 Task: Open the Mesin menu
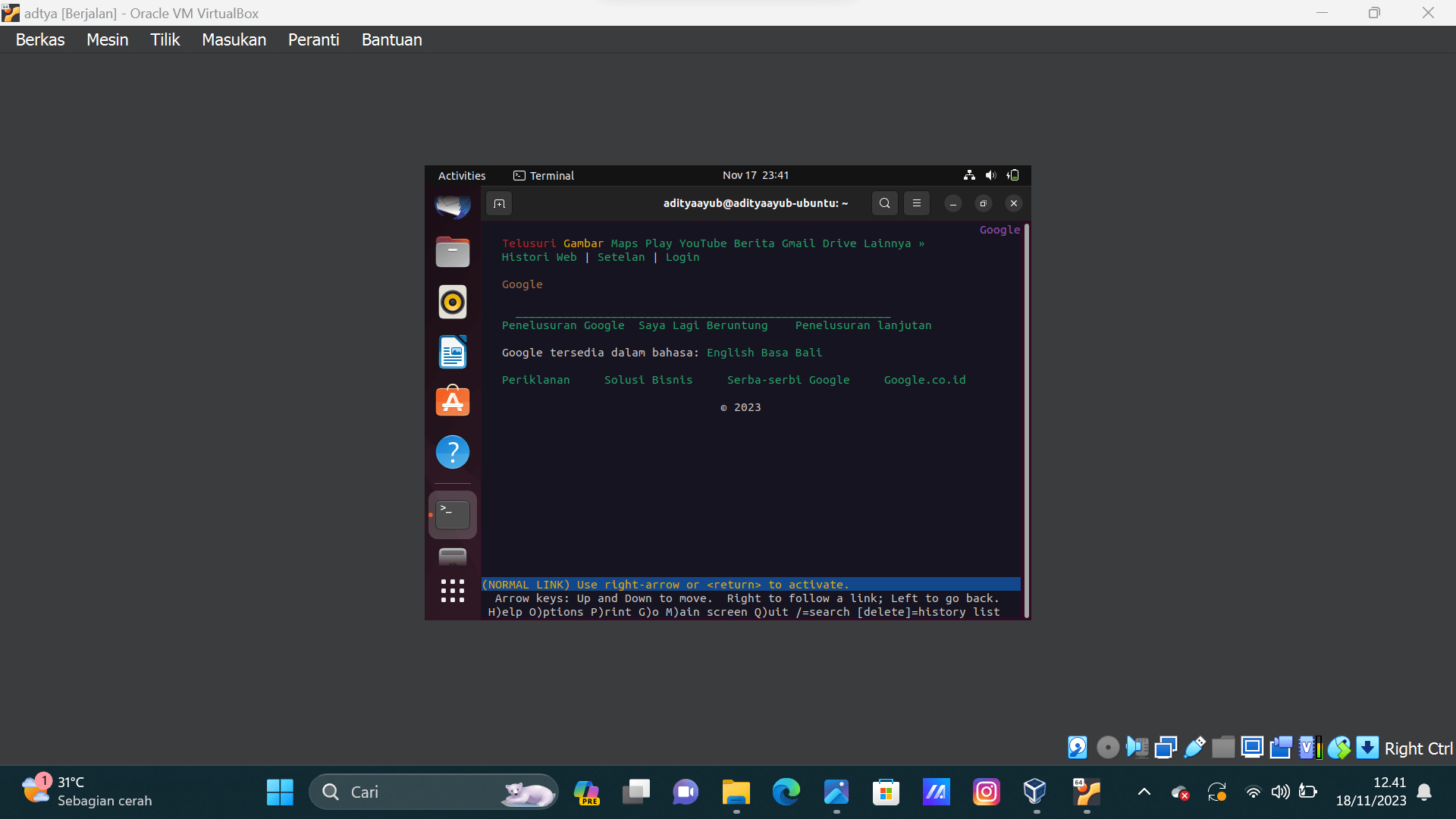pos(108,39)
